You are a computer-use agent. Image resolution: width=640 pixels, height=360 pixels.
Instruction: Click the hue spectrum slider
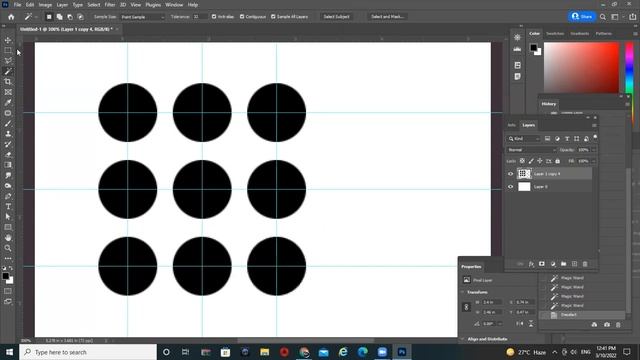click(x=629, y=68)
